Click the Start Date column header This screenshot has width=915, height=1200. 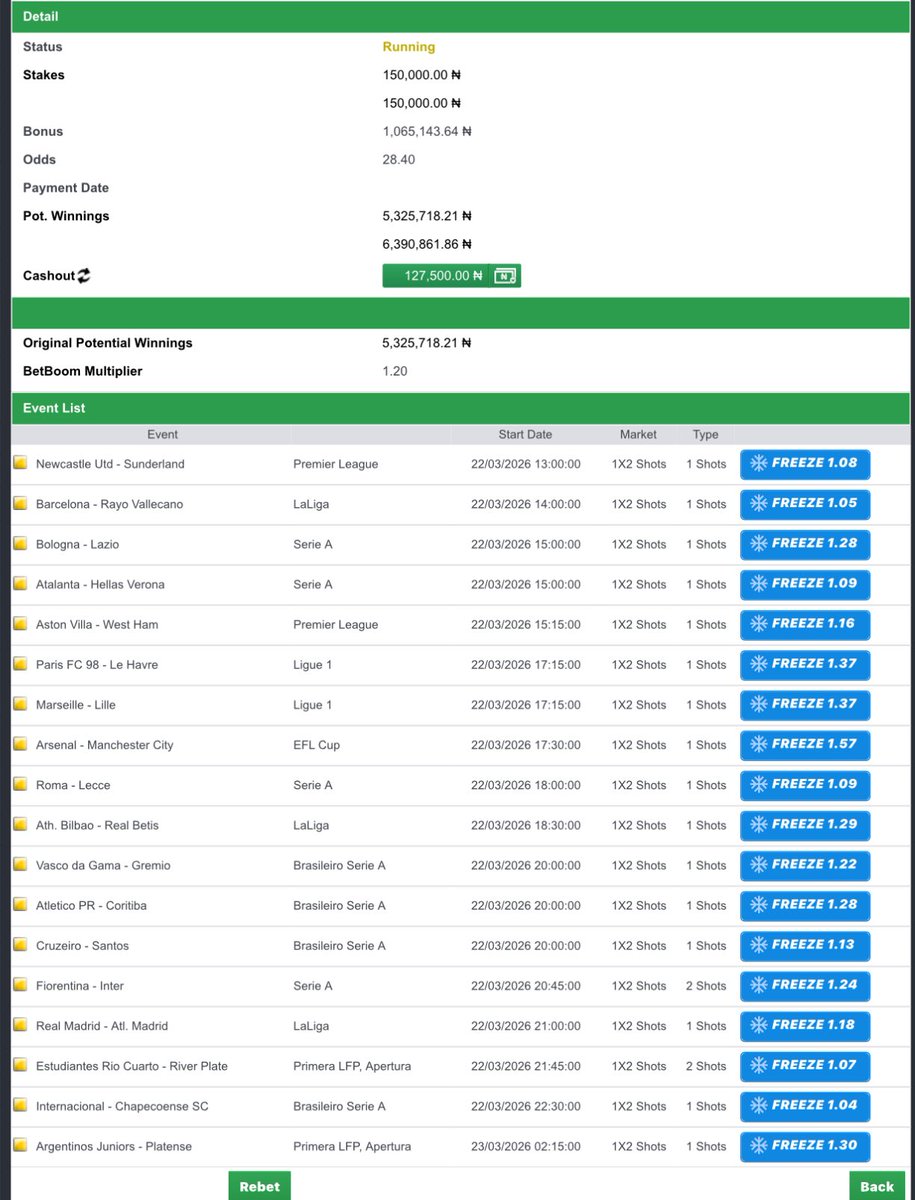(x=525, y=435)
